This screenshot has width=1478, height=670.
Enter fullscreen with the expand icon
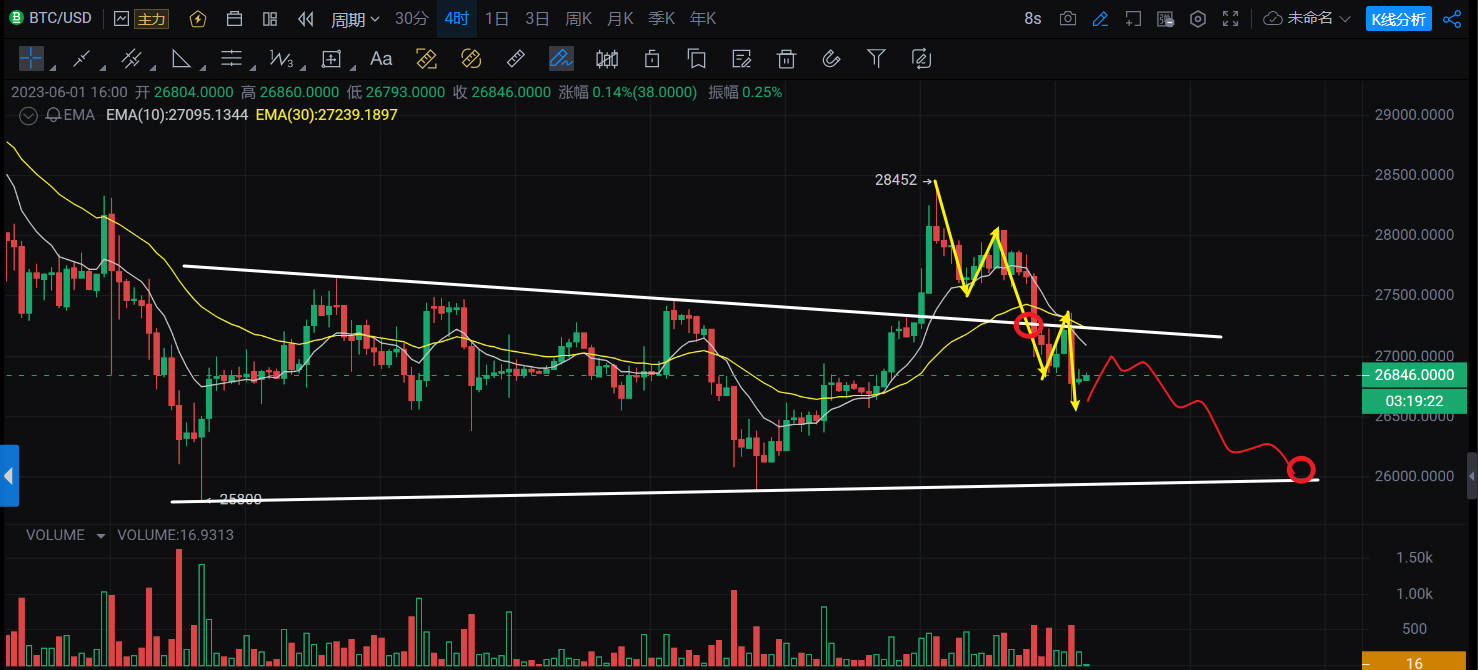(x=1231, y=18)
